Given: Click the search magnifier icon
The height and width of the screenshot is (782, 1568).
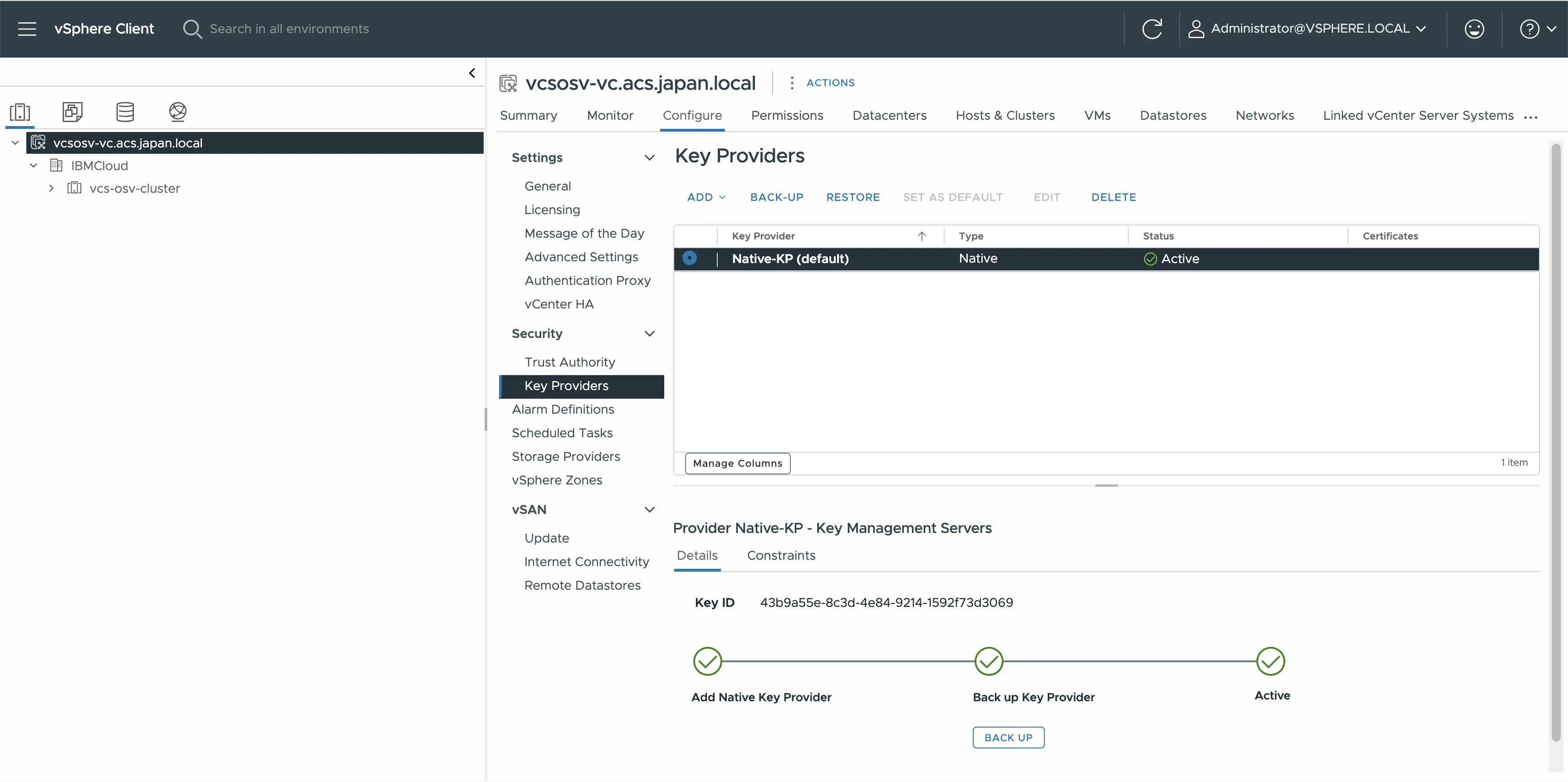Looking at the screenshot, I should click(x=192, y=29).
